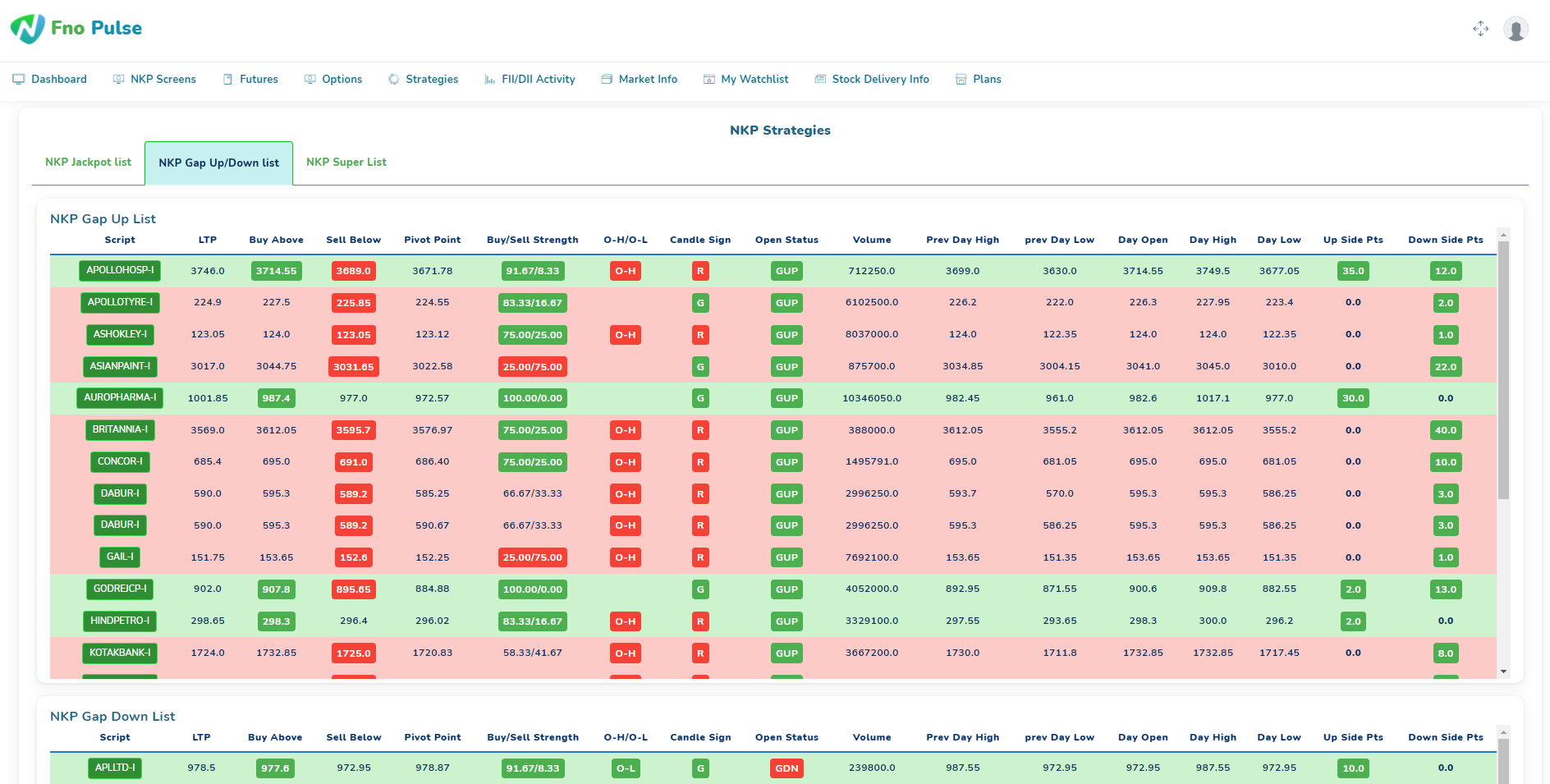Click the BRITANNIA-I script button
The width and height of the screenshot is (1550, 784).
[x=120, y=430]
